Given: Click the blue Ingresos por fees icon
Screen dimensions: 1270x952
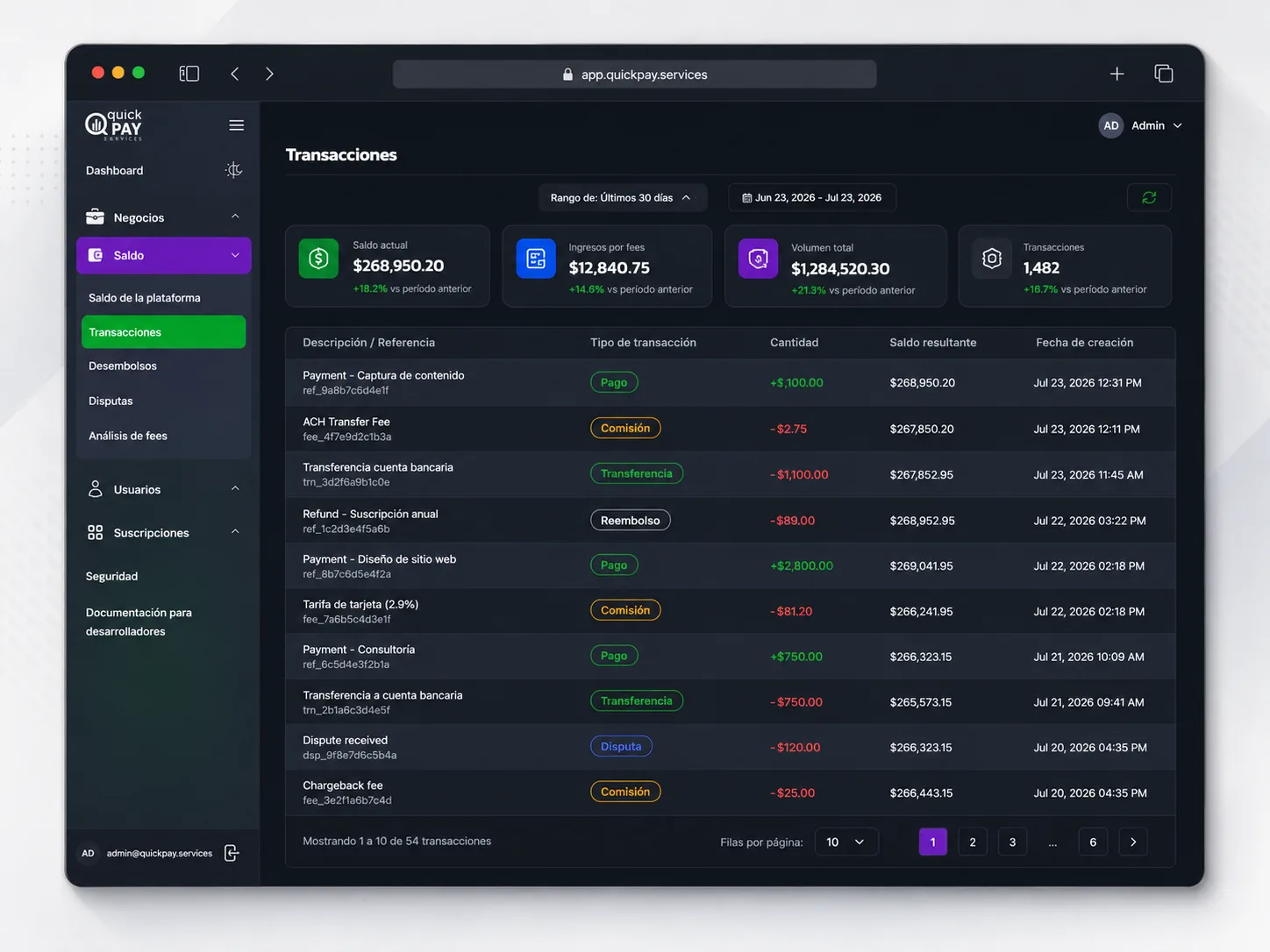Looking at the screenshot, I should click(x=536, y=259).
